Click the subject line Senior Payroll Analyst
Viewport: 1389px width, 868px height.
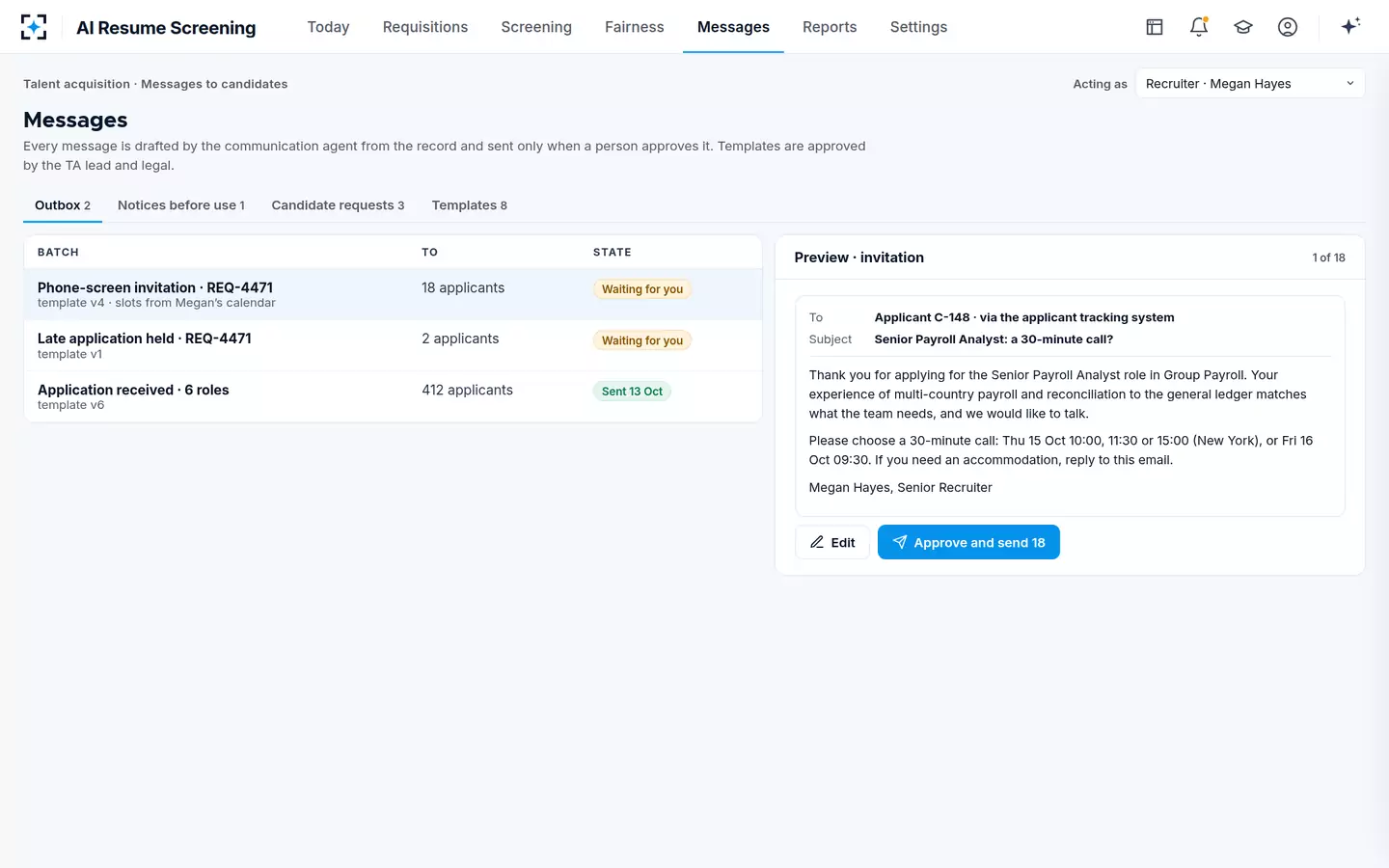click(994, 339)
